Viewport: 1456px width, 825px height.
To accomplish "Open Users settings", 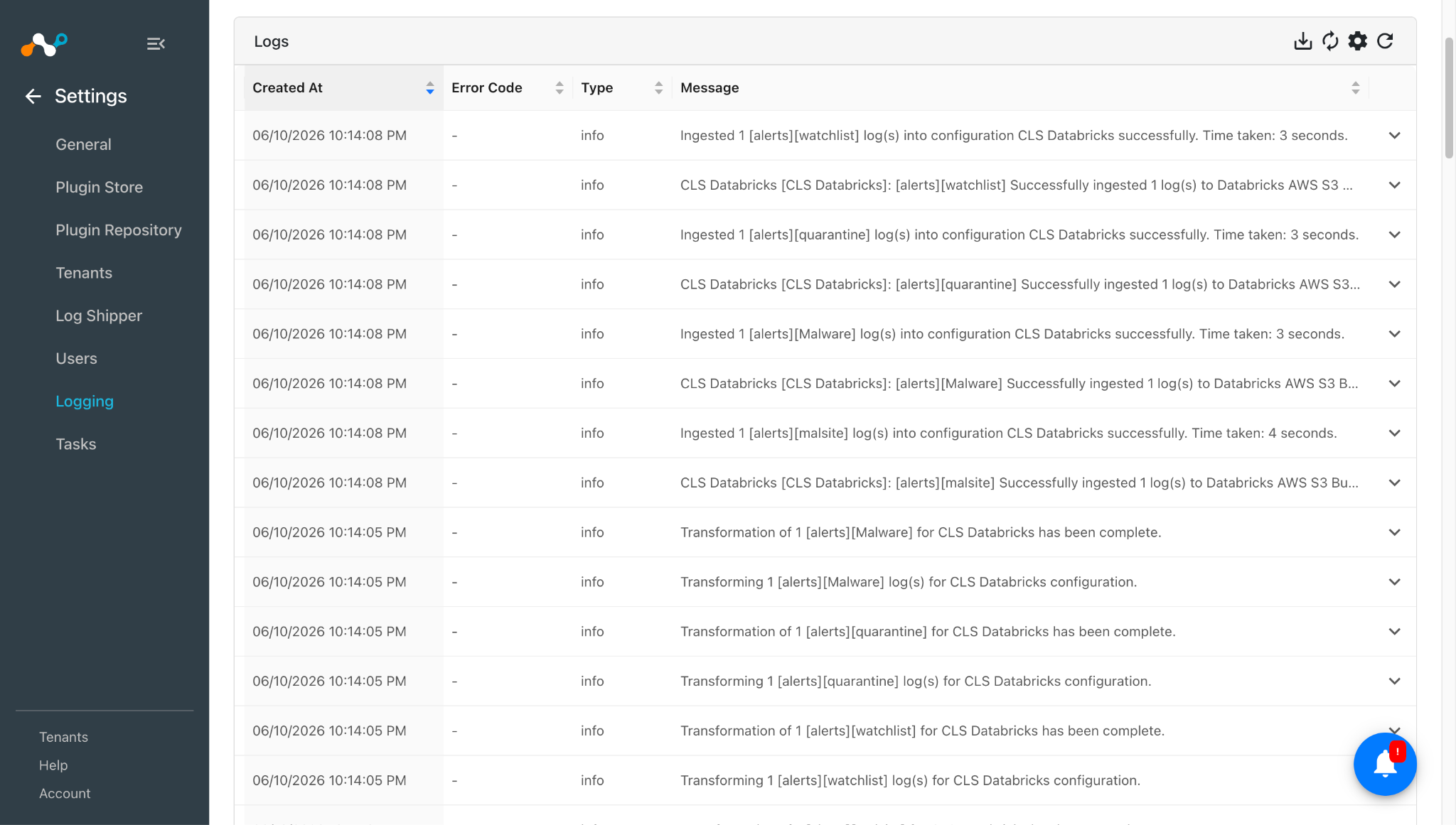I will tap(76, 358).
